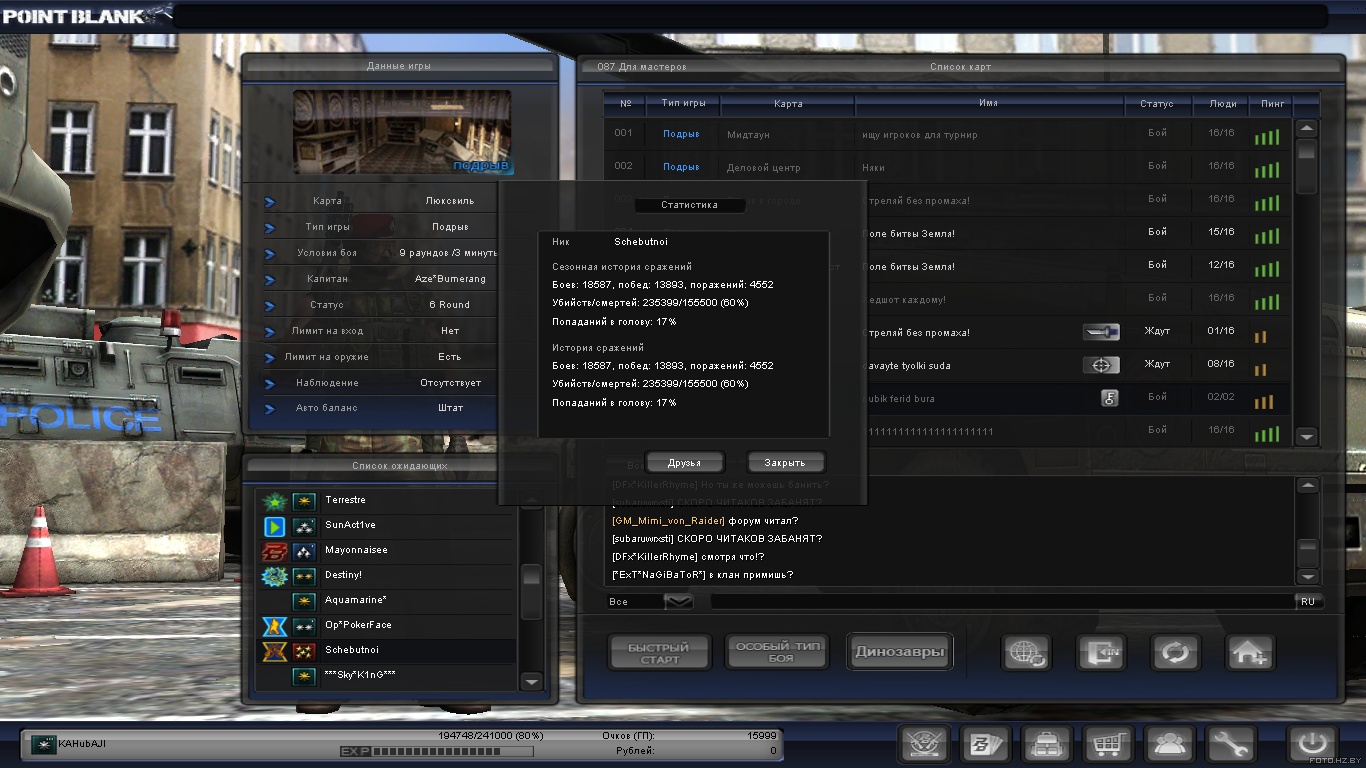Click KAHubAJI's rank icon in status bar

click(43, 744)
